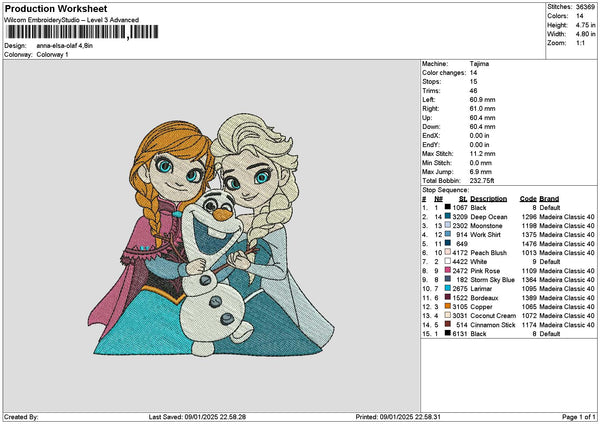Select the Deep Ocean description text
The width and height of the screenshot is (600, 424).
tap(489, 217)
